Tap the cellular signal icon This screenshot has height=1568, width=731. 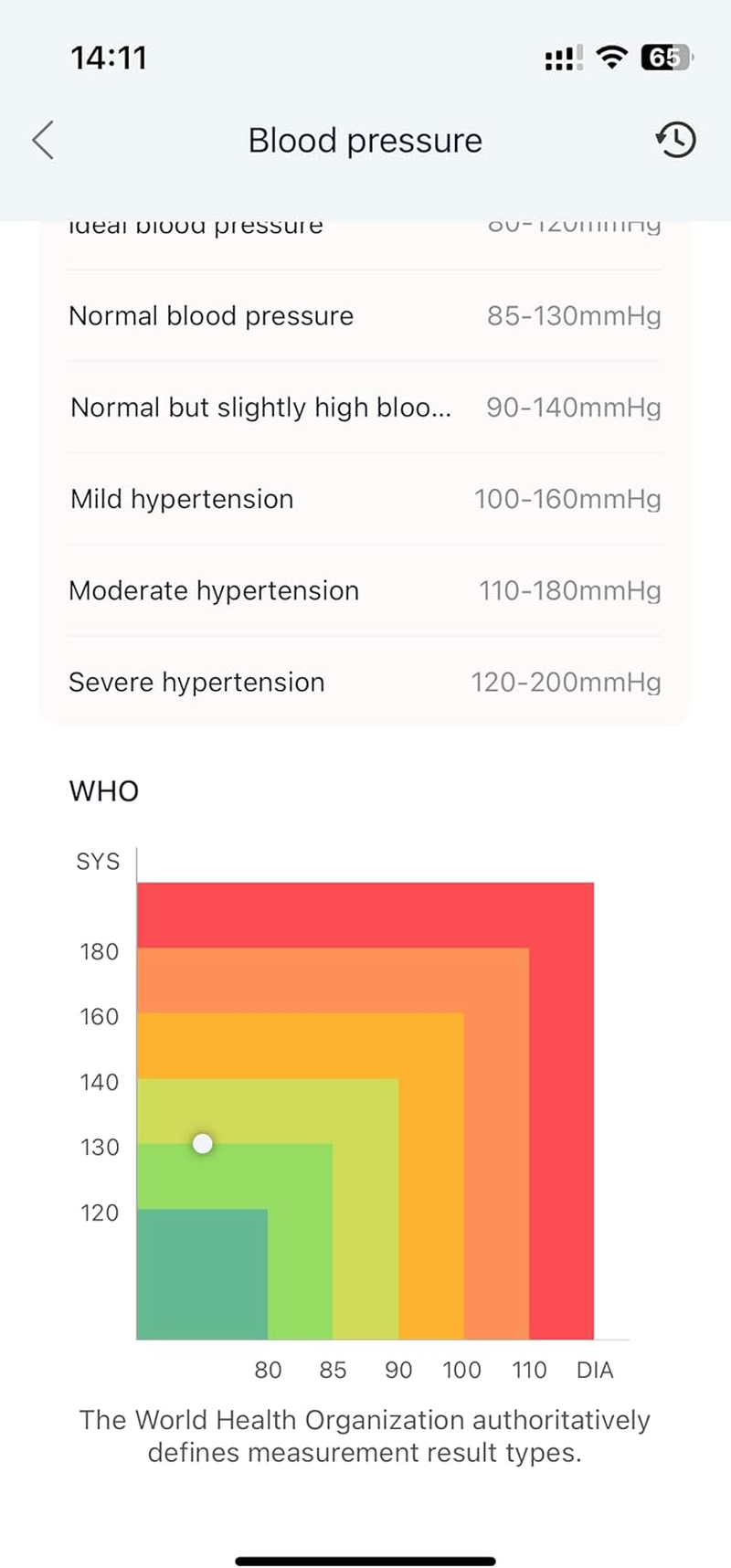tap(562, 60)
